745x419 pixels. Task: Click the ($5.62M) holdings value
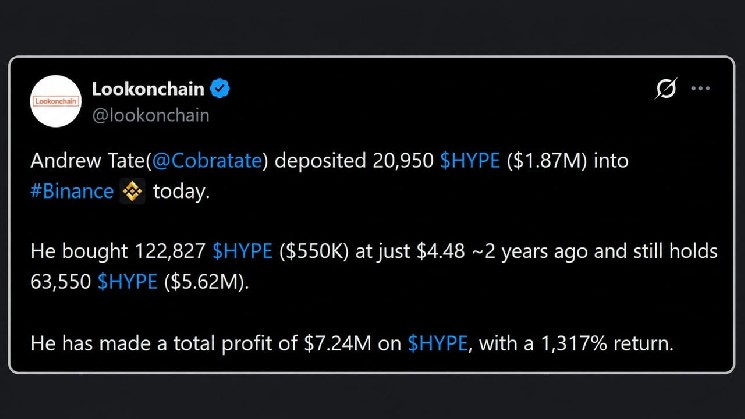pos(206,282)
